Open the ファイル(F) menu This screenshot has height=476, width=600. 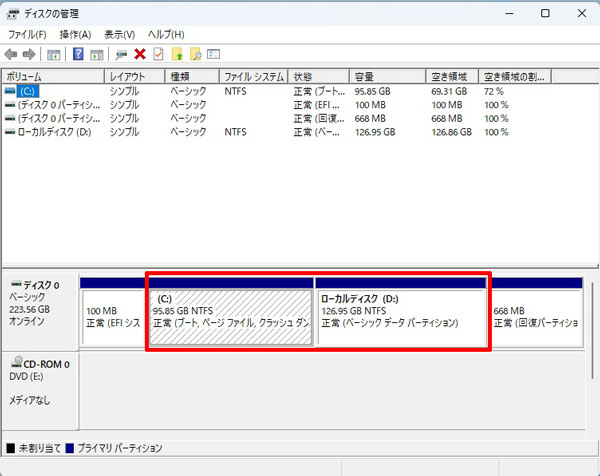[x=27, y=34]
